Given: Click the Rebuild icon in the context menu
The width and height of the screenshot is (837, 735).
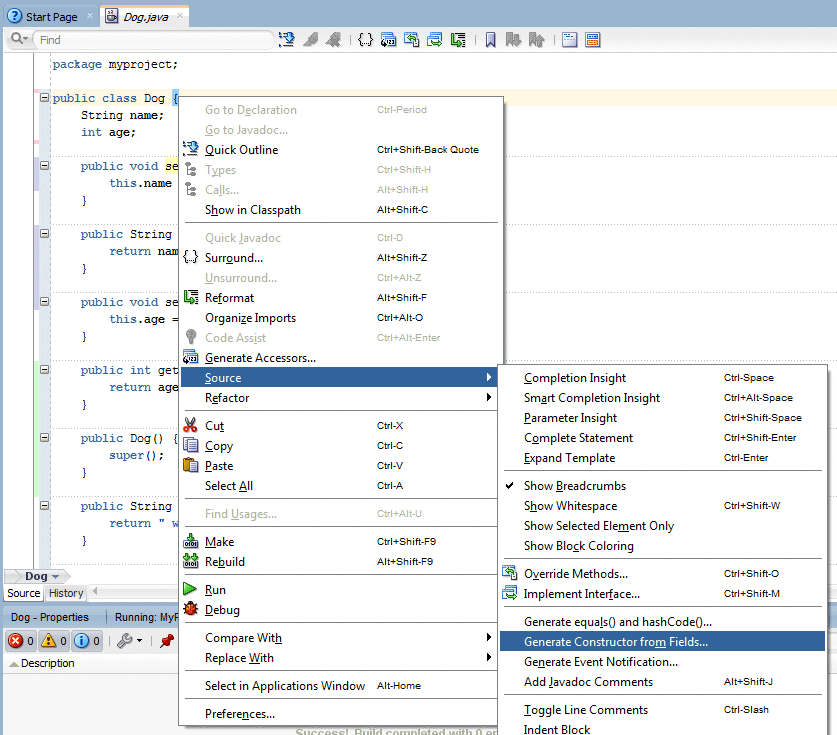Looking at the screenshot, I should pos(190,560).
